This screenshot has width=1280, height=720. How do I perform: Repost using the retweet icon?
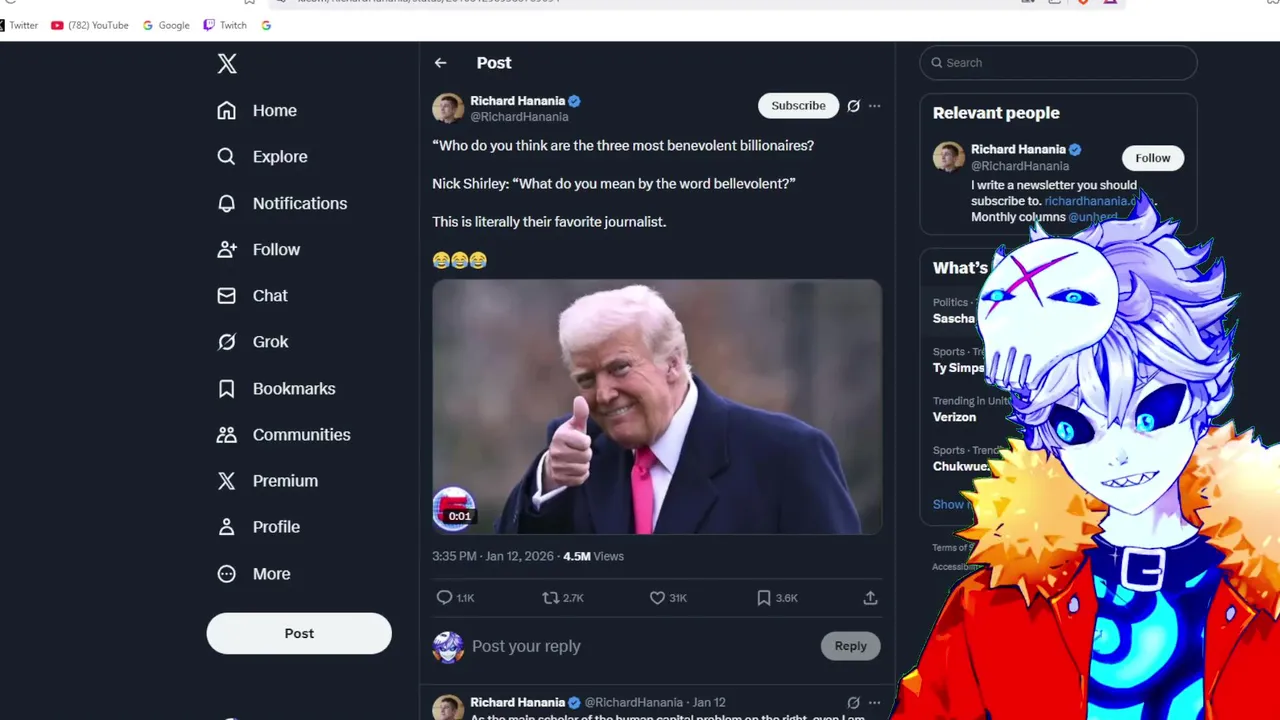[x=550, y=597]
